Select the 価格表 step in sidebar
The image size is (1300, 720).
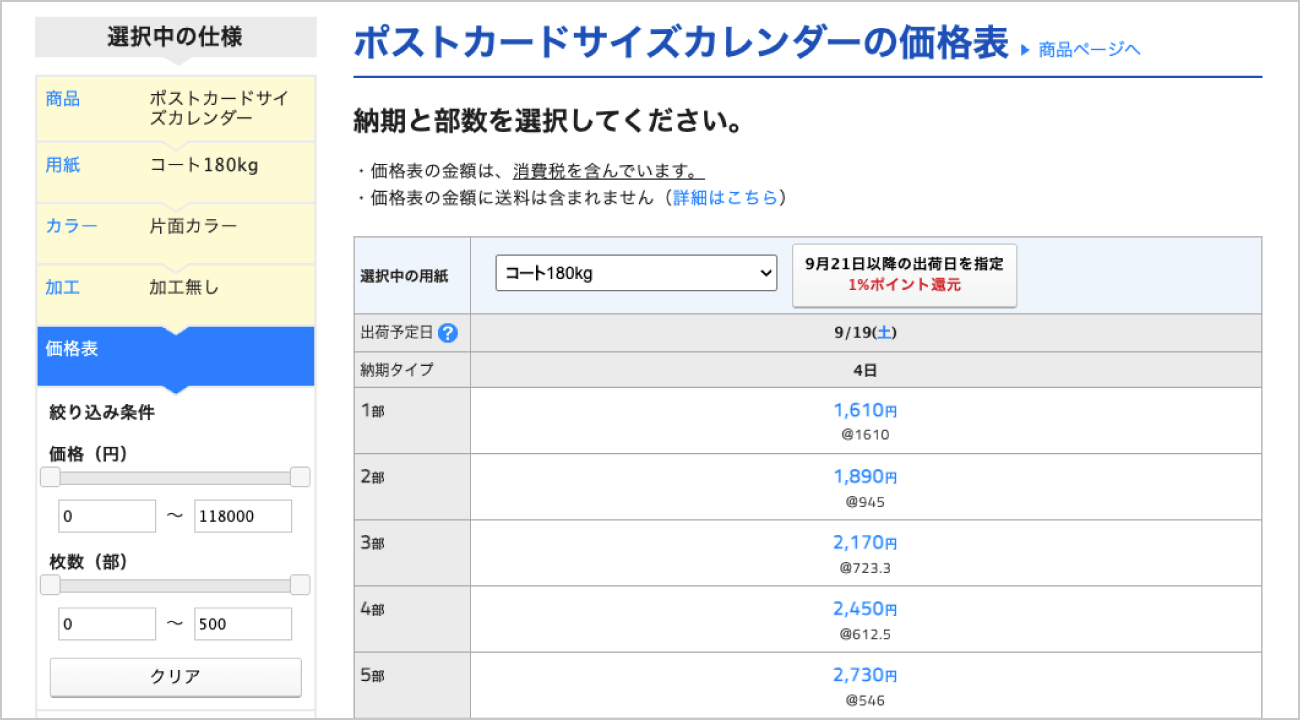coord(176,354)
